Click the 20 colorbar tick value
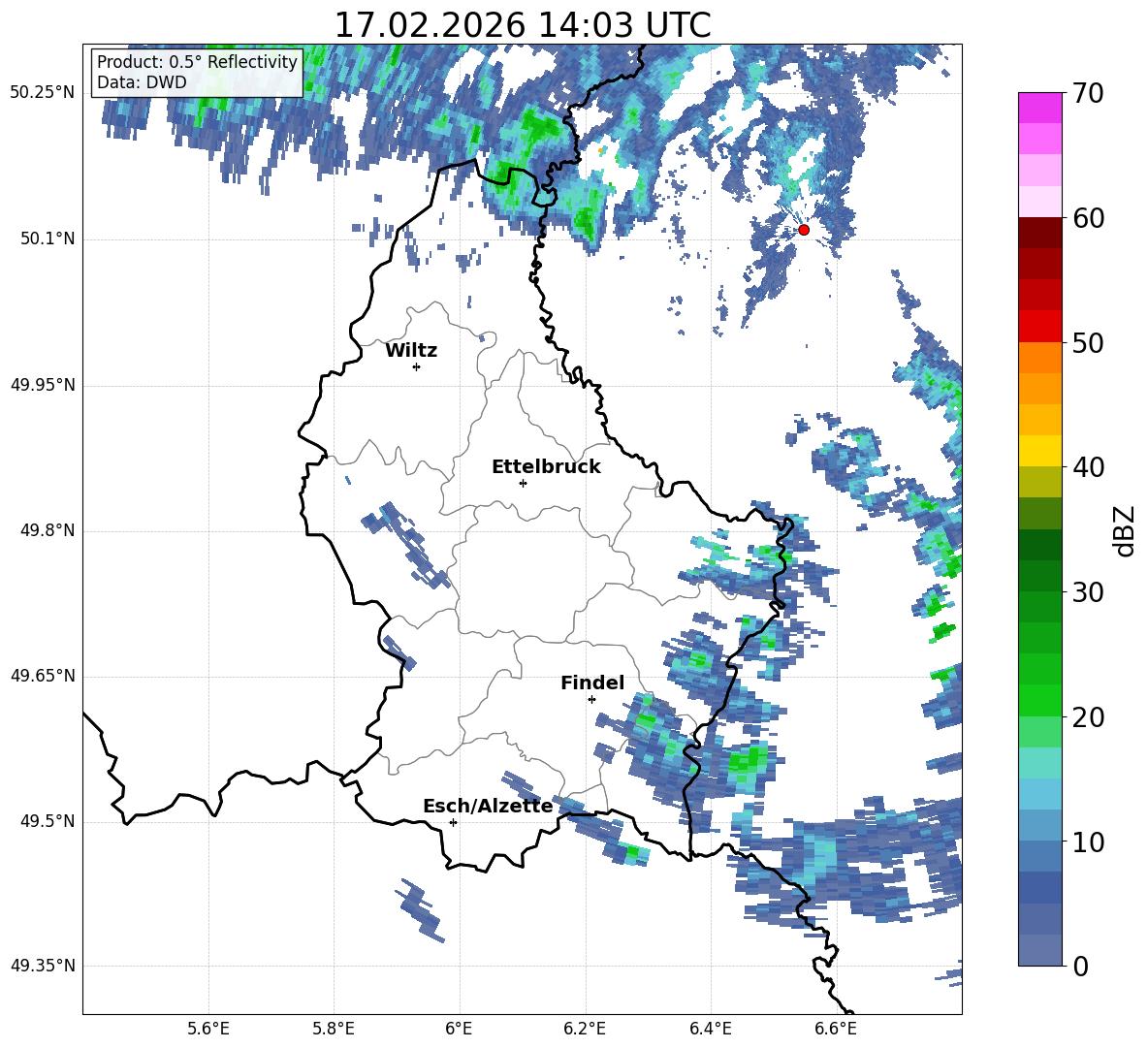The image size is (1148, 1048). (x=1088, y=717)
